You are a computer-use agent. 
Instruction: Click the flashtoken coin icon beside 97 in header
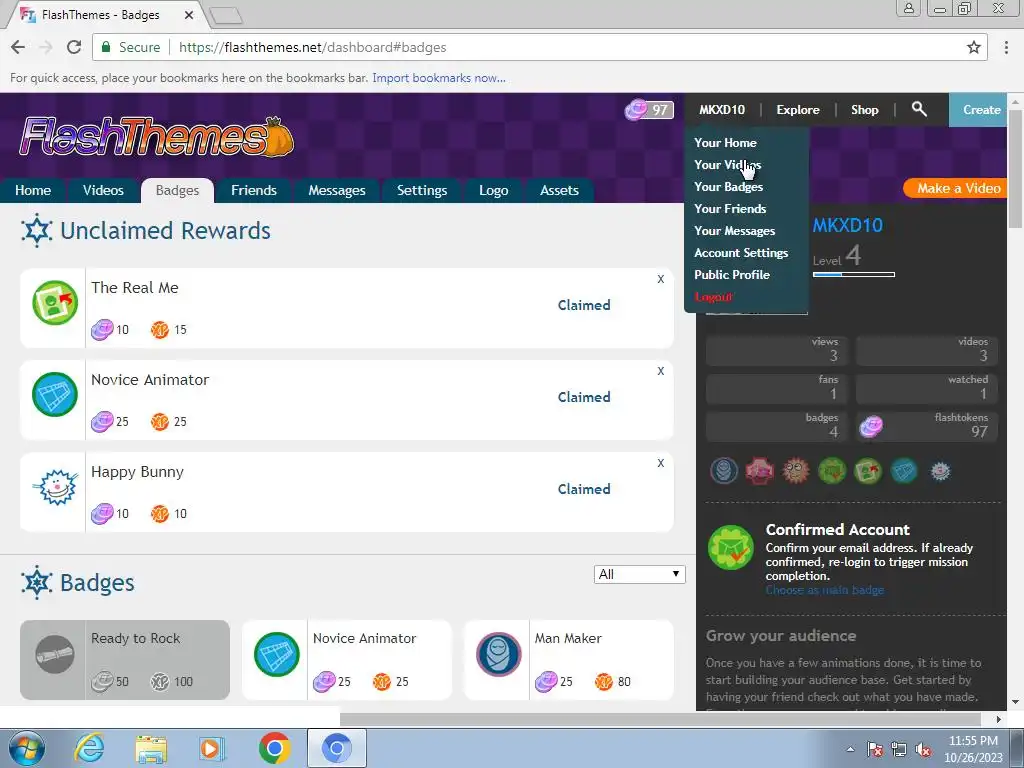click(x=635, y=110)
